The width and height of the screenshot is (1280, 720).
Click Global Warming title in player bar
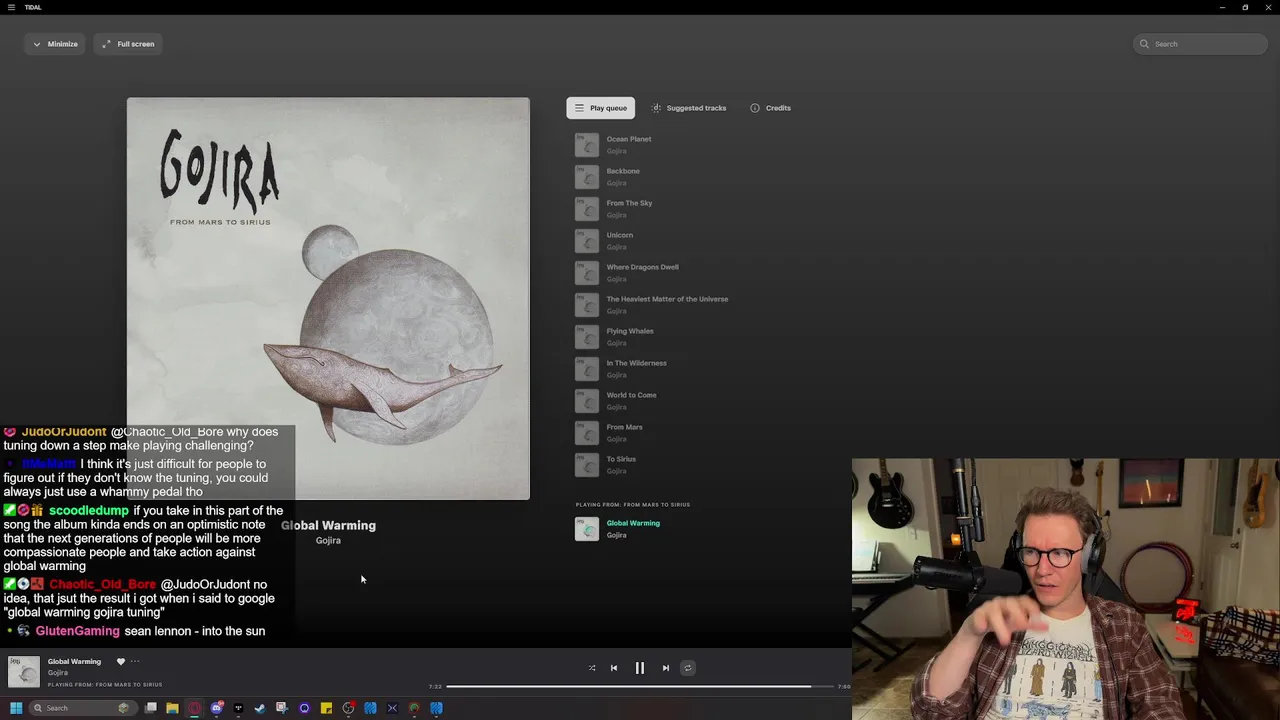pos(74,661)
